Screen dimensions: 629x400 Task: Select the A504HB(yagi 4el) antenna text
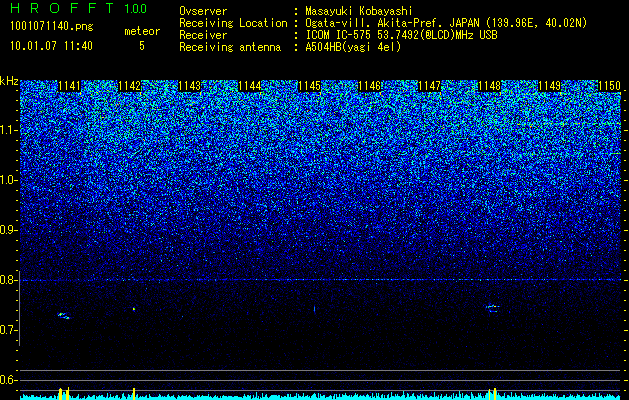tap(353, 47)
